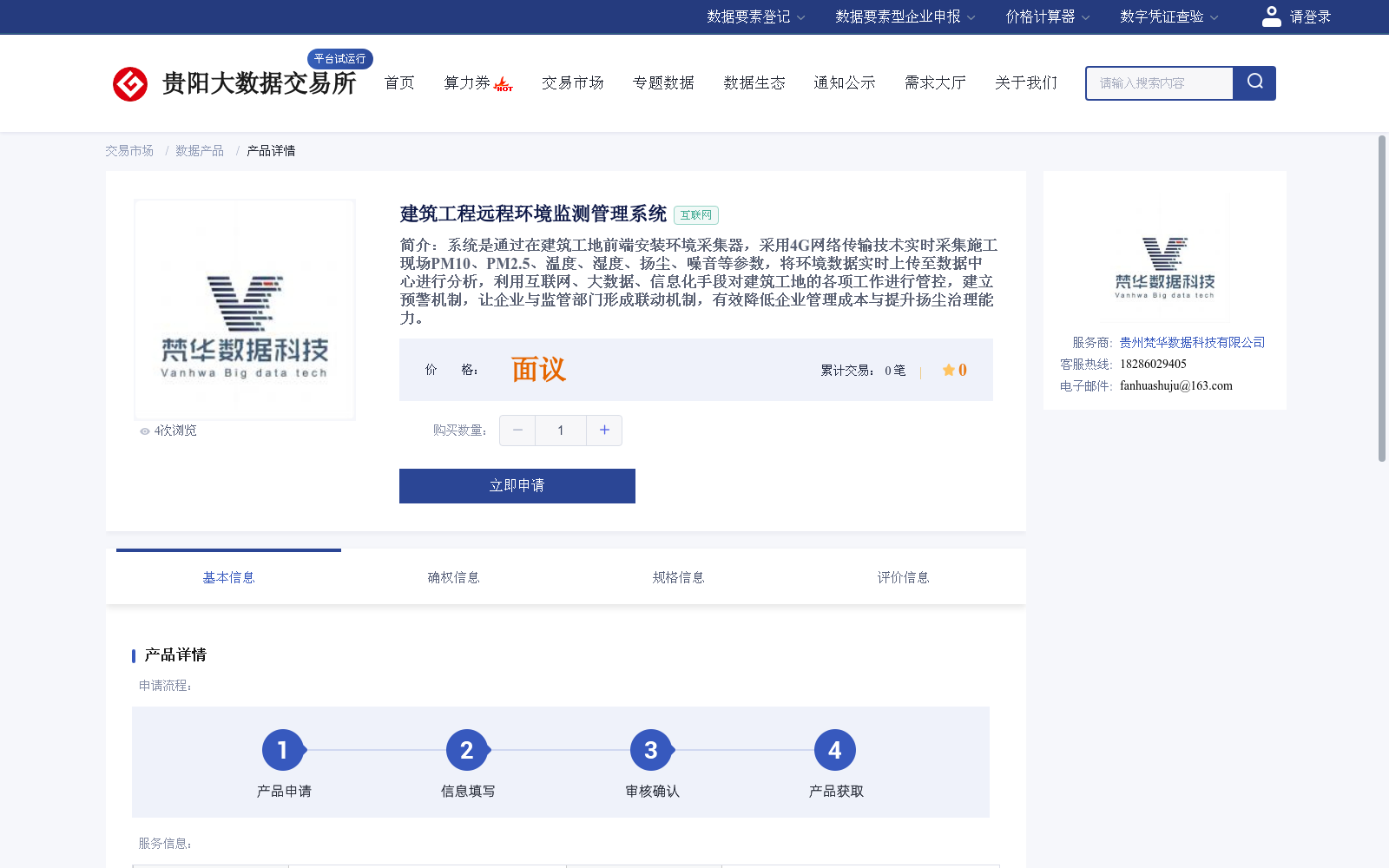Expand the 数据要素登记 dropdown
Screen dimensions: 1389x868
tap(755, 16)
